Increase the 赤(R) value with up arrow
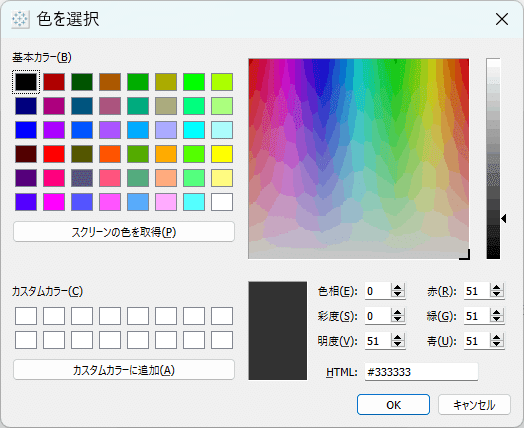 coord(497,287)
